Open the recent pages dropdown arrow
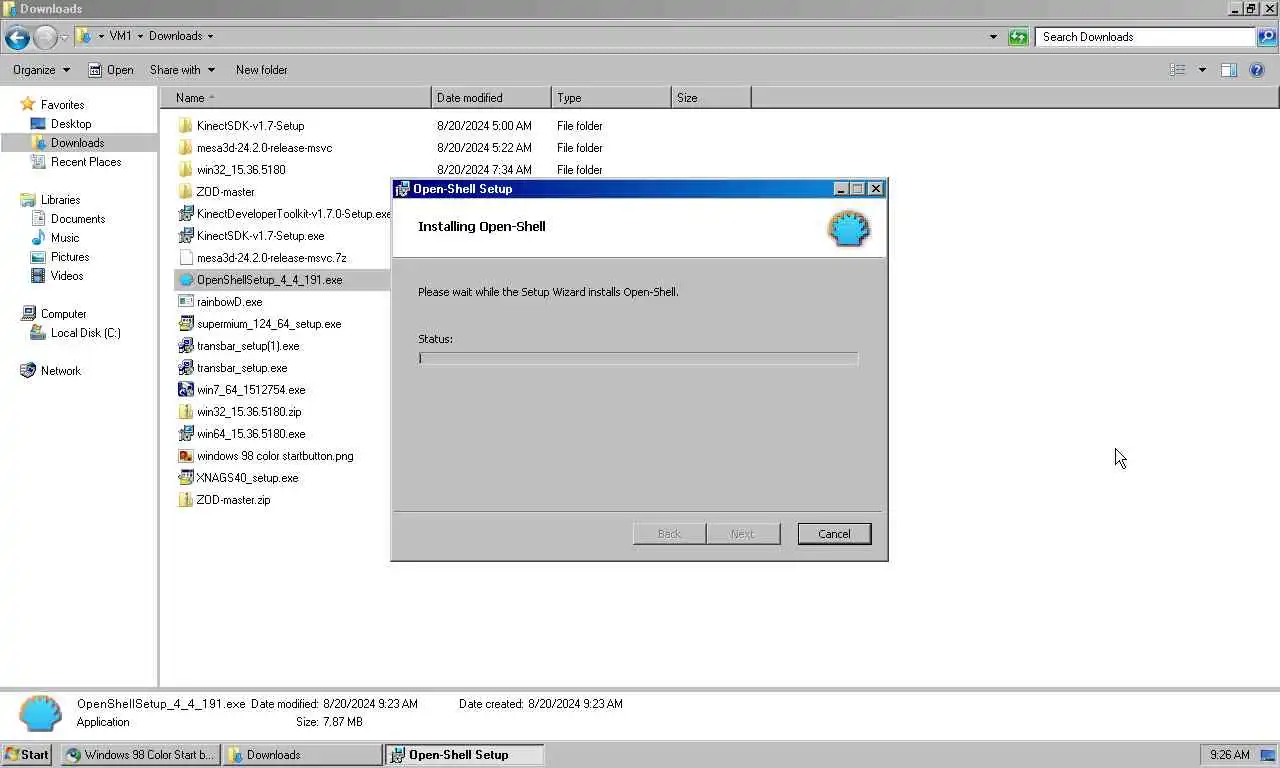 (65, 37)
